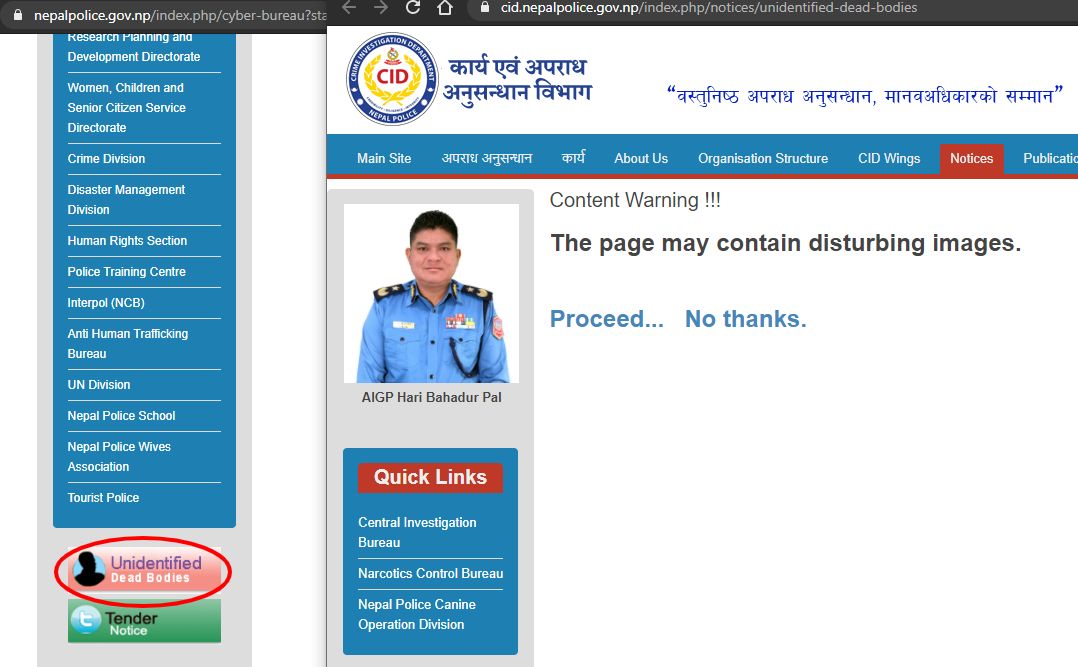Viewport: 1078px width, 667px height.
Task: Click the browser back arrow
Action: click(348, 9)
